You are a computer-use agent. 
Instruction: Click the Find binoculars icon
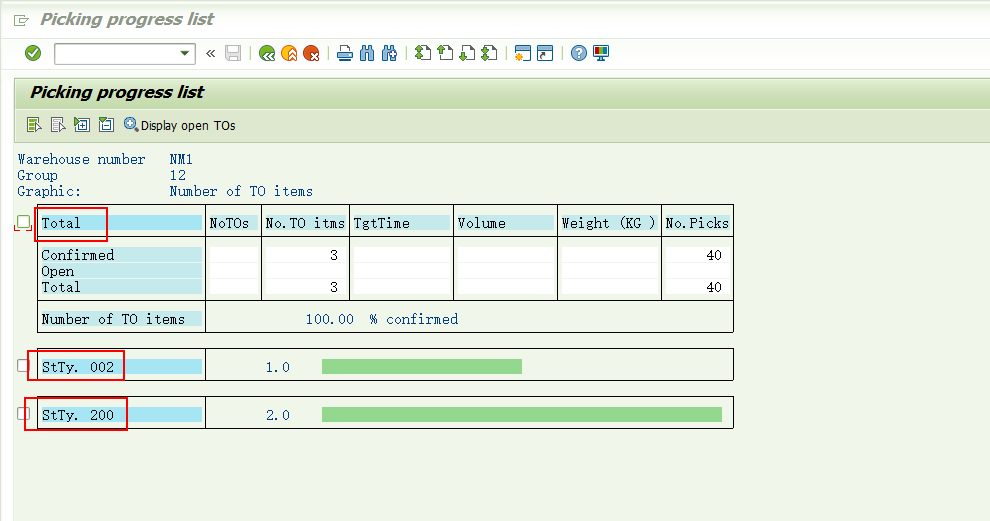[x=367, y=54]
